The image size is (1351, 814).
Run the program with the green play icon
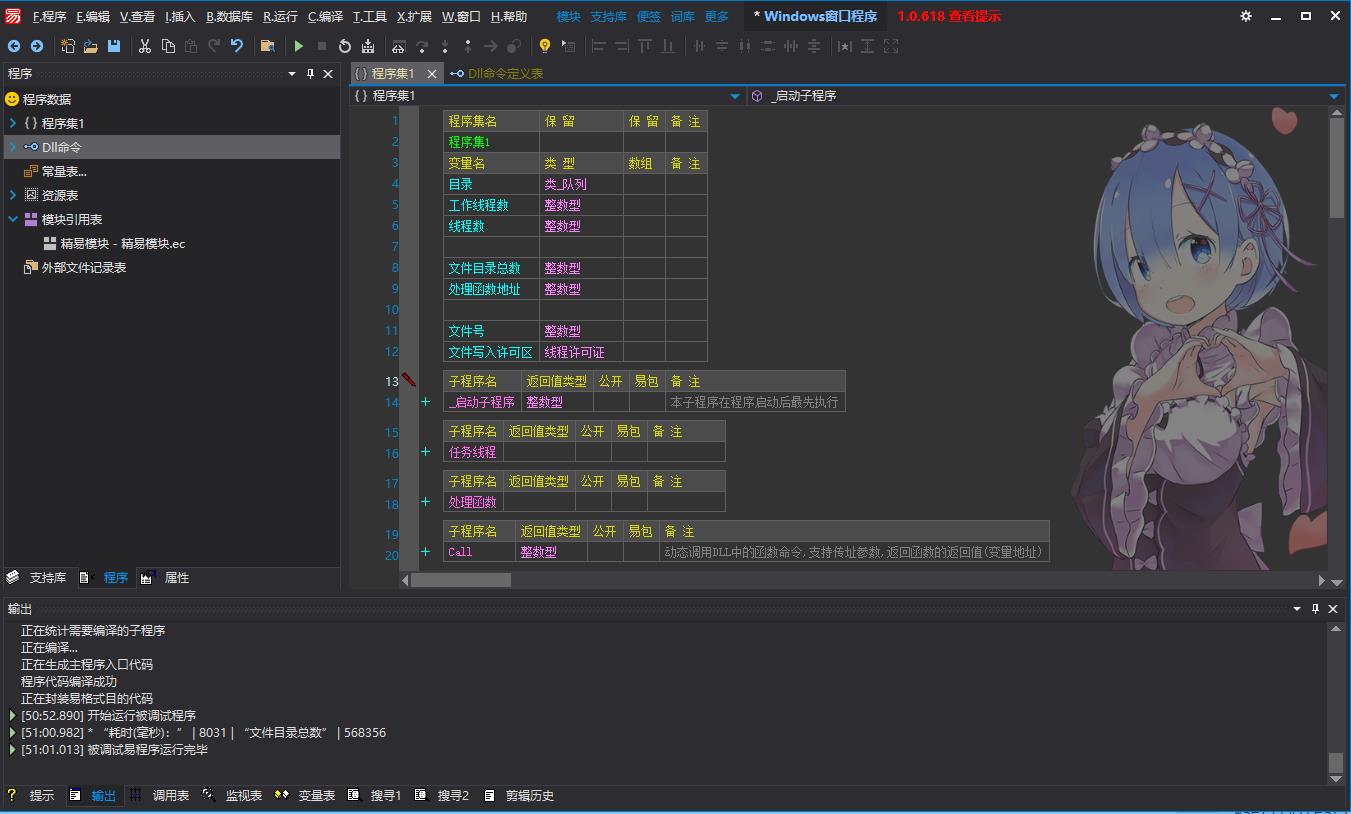point(299,46)
